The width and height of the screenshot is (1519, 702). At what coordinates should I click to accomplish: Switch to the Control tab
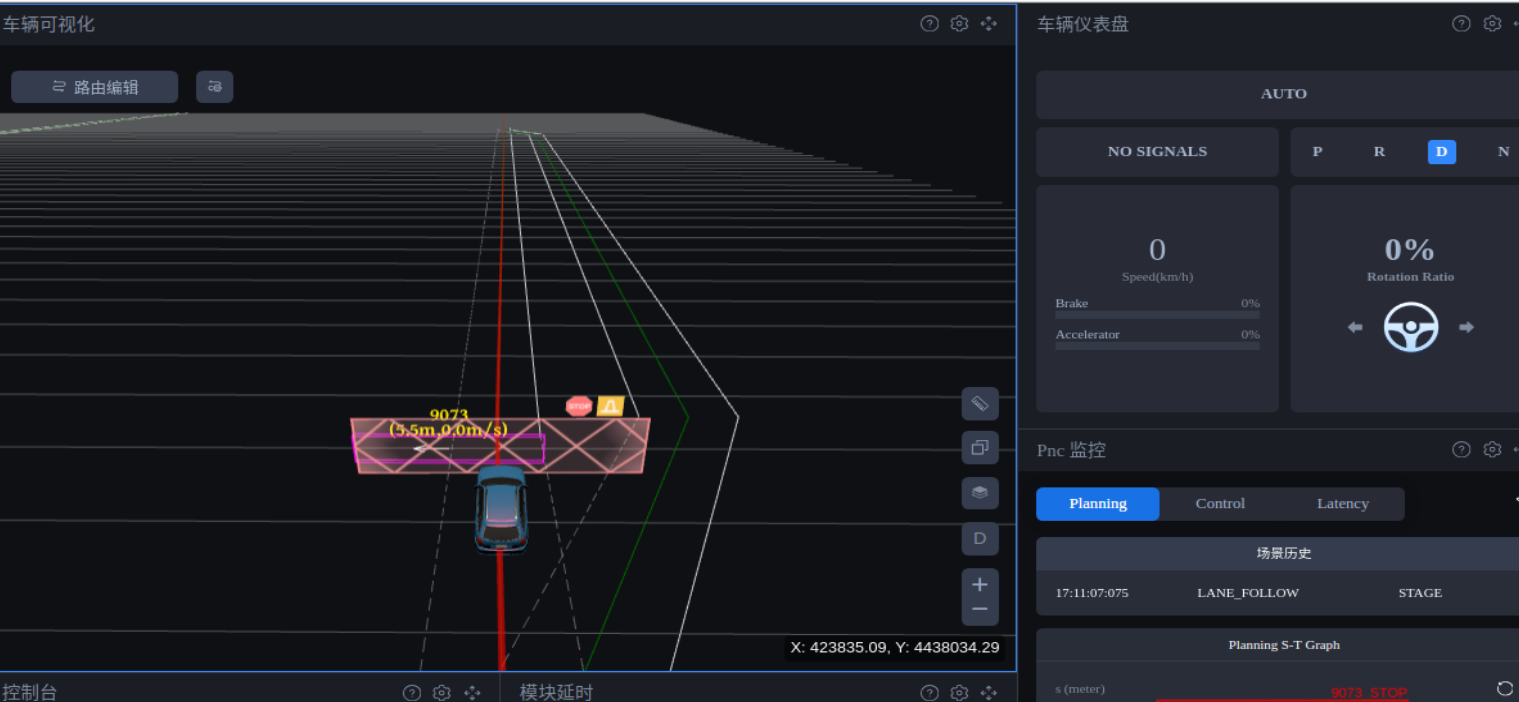1220,504
